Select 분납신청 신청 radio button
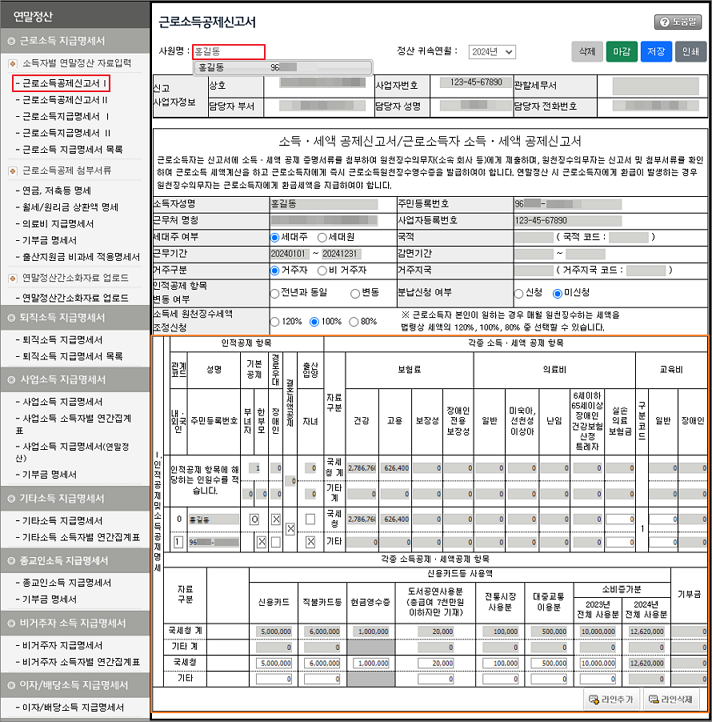712x722 pixels. click(519, 293)
